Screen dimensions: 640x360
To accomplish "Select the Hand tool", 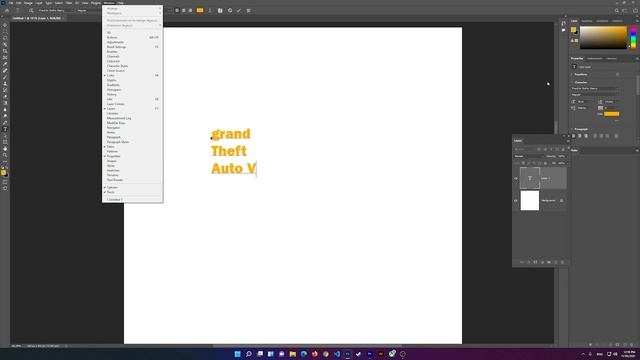I will [5, 149].
